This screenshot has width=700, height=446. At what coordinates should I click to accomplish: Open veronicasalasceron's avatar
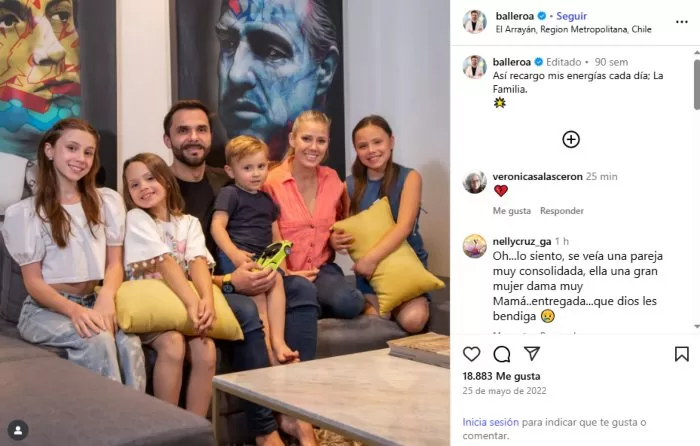coord(475,182)
